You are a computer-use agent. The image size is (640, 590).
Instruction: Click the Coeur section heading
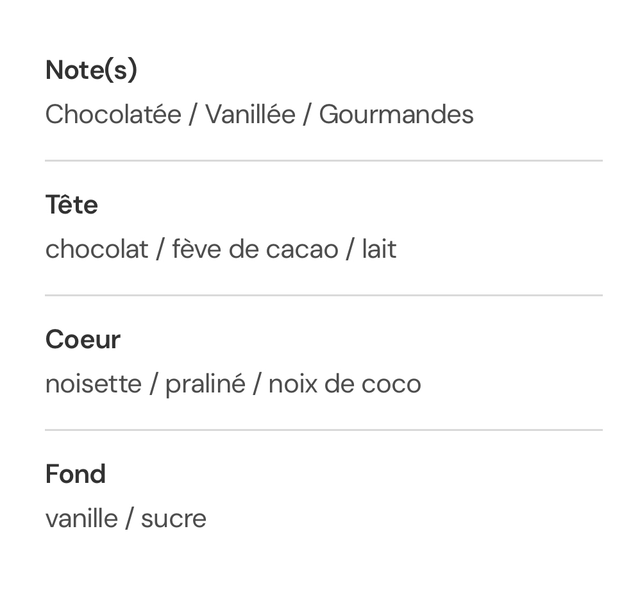pyautogui.click(x=83, y=340)
